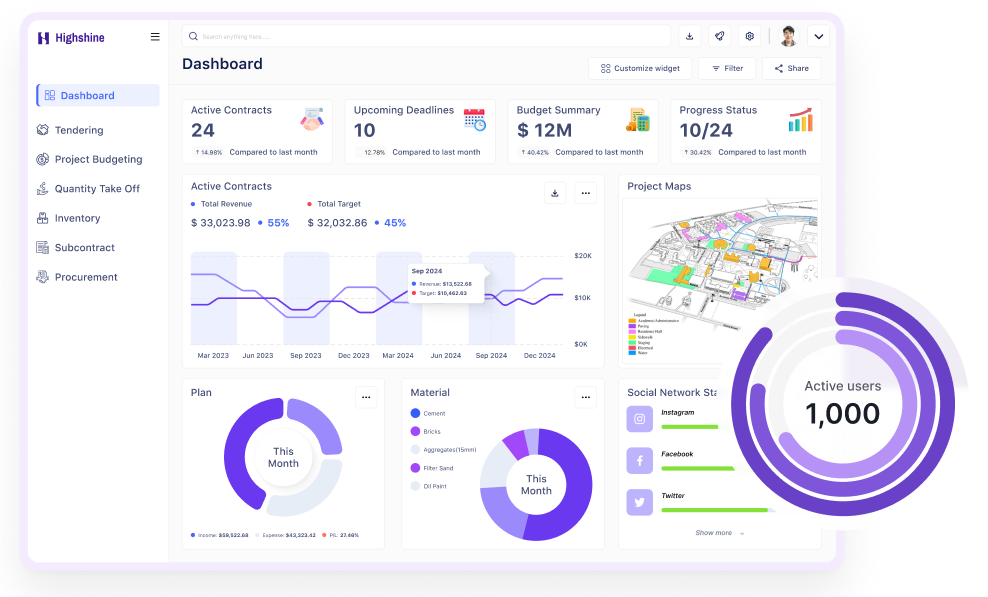Download the Active Contracts chart
Viewport: 988px width, 597px height.
[555, 193]
